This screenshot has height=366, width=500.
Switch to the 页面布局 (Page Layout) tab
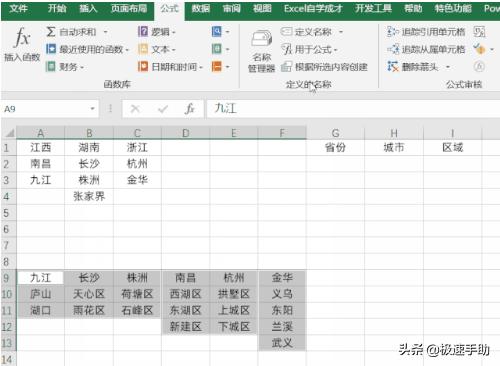coord(129,8)
